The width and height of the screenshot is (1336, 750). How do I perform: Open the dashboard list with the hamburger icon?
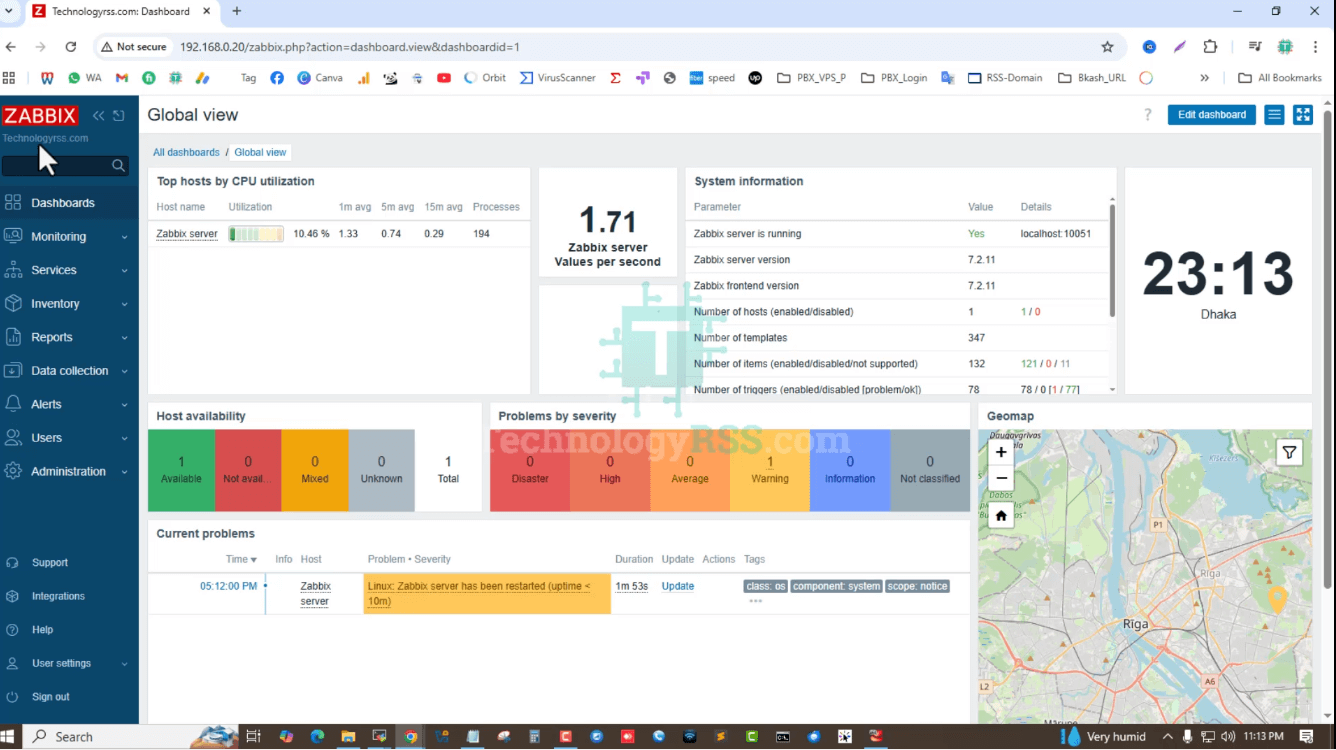[1273, 114]
